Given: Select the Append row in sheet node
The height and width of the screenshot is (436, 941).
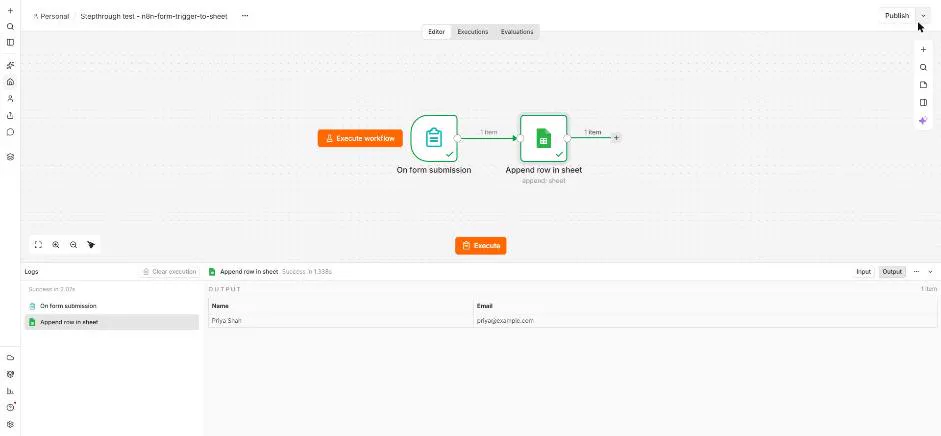Looking at the screenshot, I should click(x=544, y=138).
